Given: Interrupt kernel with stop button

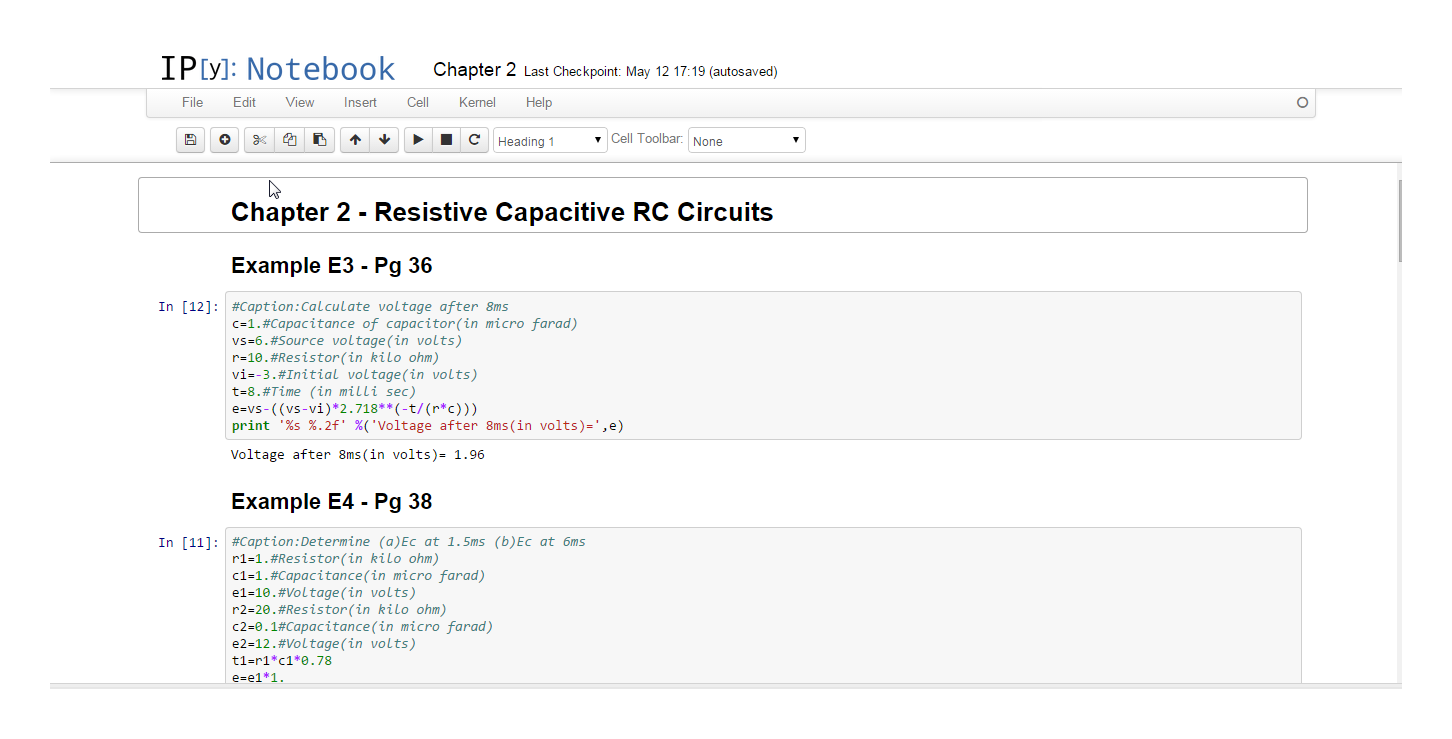Looking at the screenshot, I should click(x=447, y=140).
